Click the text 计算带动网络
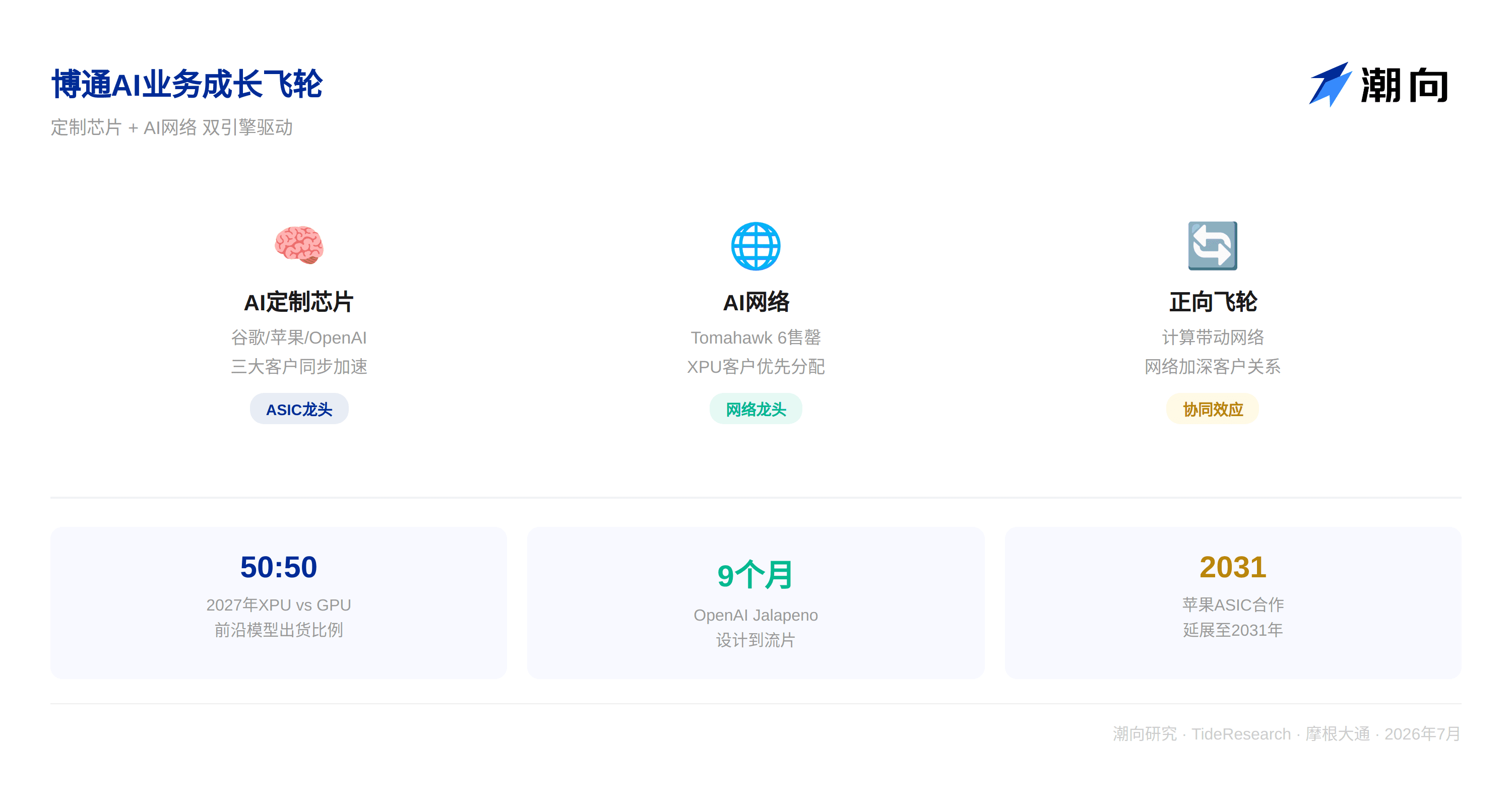The width and height of the screenshot is (1512, 806). coord(1213,338)
